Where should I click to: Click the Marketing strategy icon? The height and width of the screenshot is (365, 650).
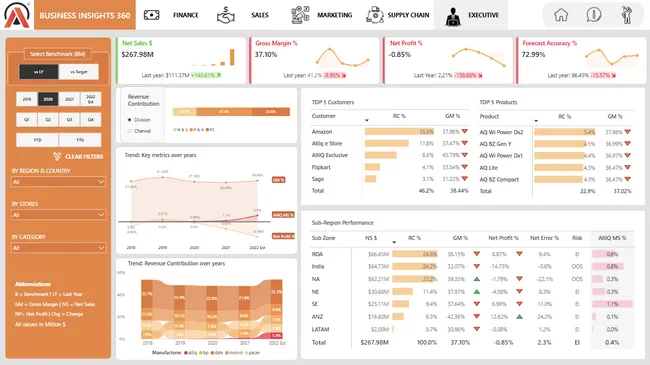[300, 15]
